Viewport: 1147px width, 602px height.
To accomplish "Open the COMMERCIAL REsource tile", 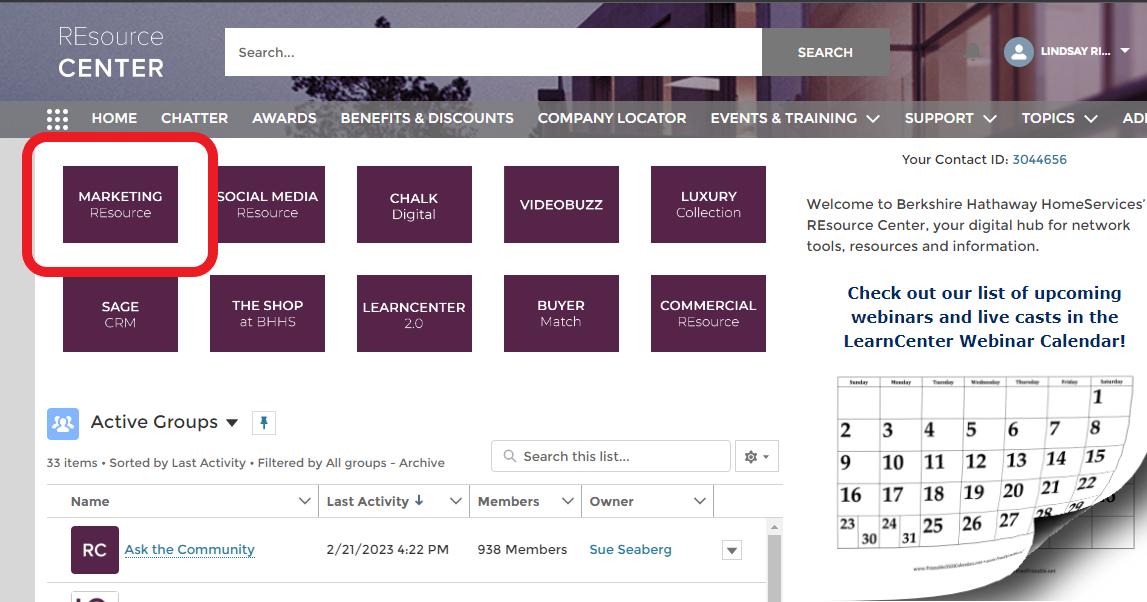I will pyautogui.click(x=708, y=314).
